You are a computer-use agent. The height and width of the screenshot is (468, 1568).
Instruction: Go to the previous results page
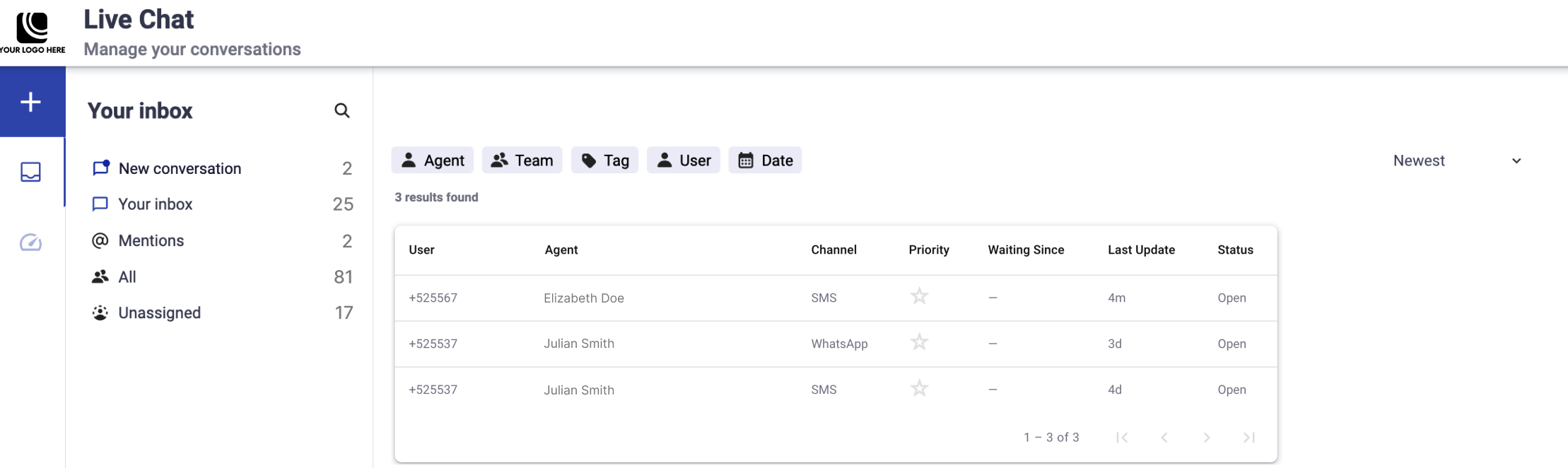(x=1164, y=438)
